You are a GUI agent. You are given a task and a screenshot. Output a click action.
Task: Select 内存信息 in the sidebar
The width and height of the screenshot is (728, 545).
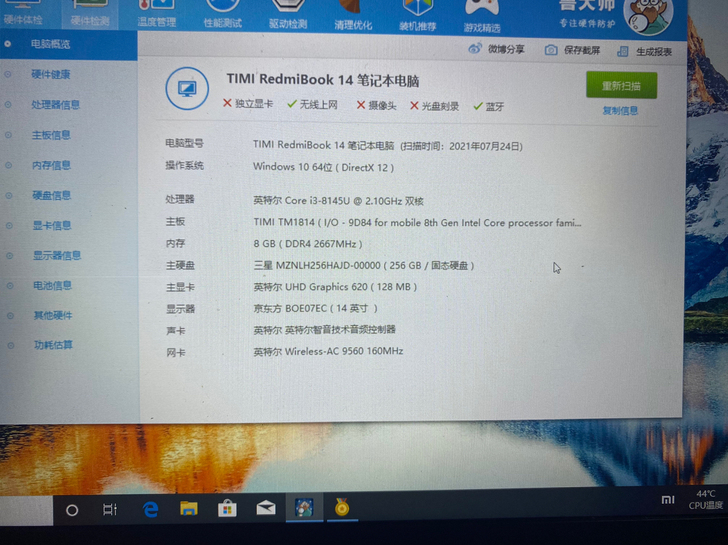[51, 165]
